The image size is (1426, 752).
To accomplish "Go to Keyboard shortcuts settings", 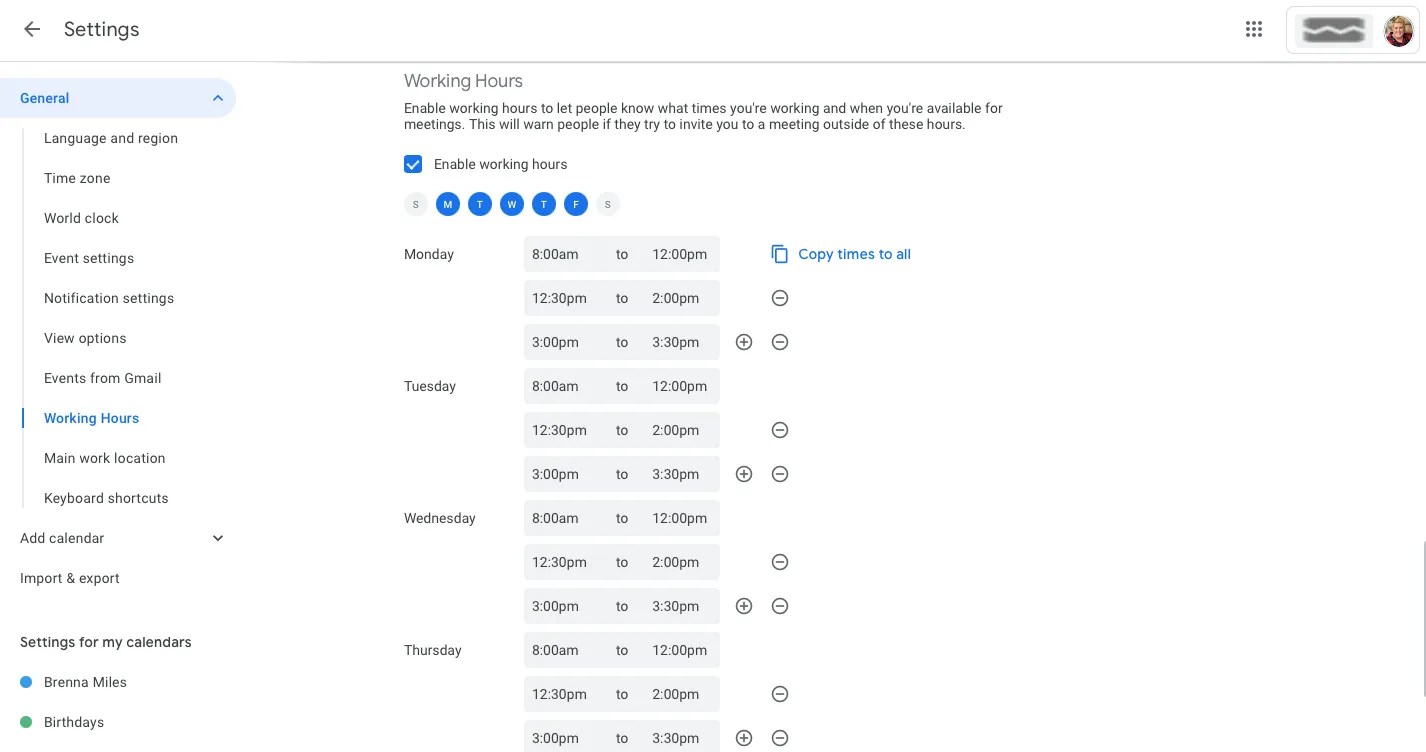I will [x=106, y=498].
